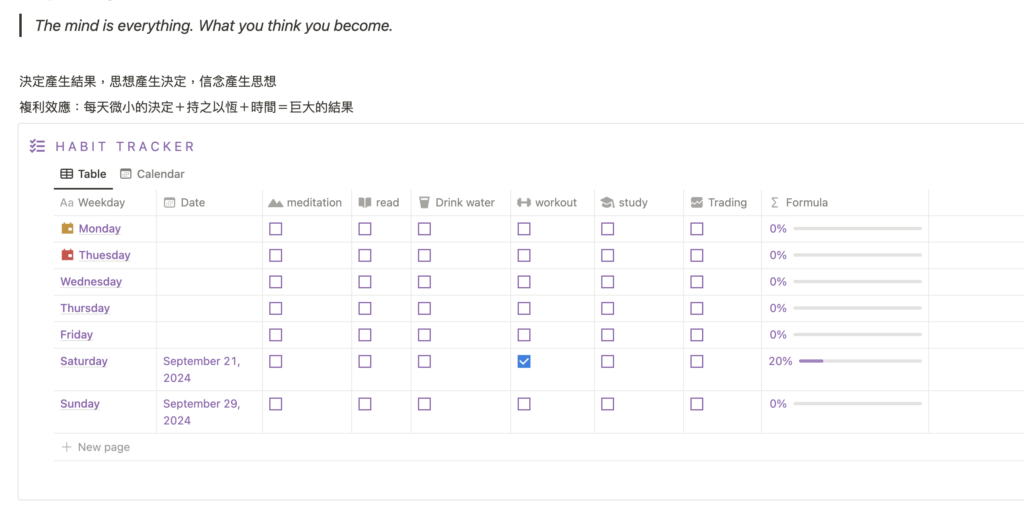The width and height of the screenshot is (1024, 510).
Task: Check Wednesday's Drink water checkbox
Action: pos(424,281)
